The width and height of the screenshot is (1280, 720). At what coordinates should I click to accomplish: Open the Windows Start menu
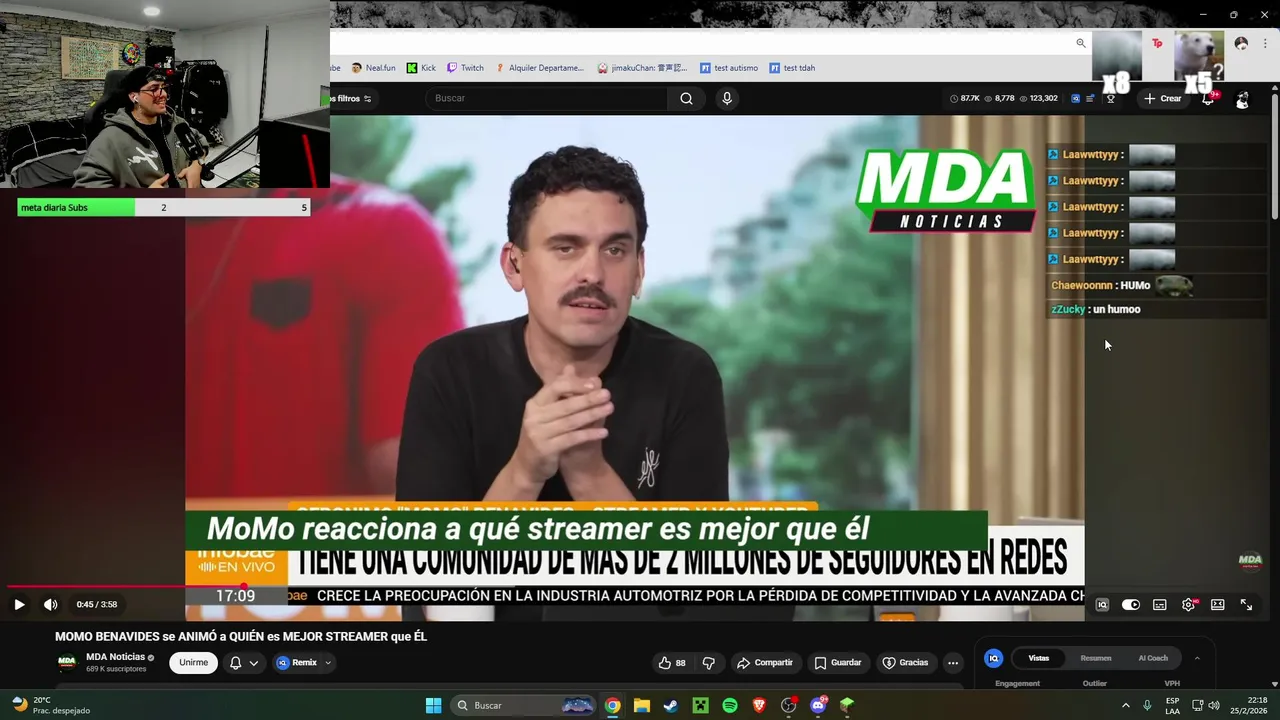(x=433, y=705)
